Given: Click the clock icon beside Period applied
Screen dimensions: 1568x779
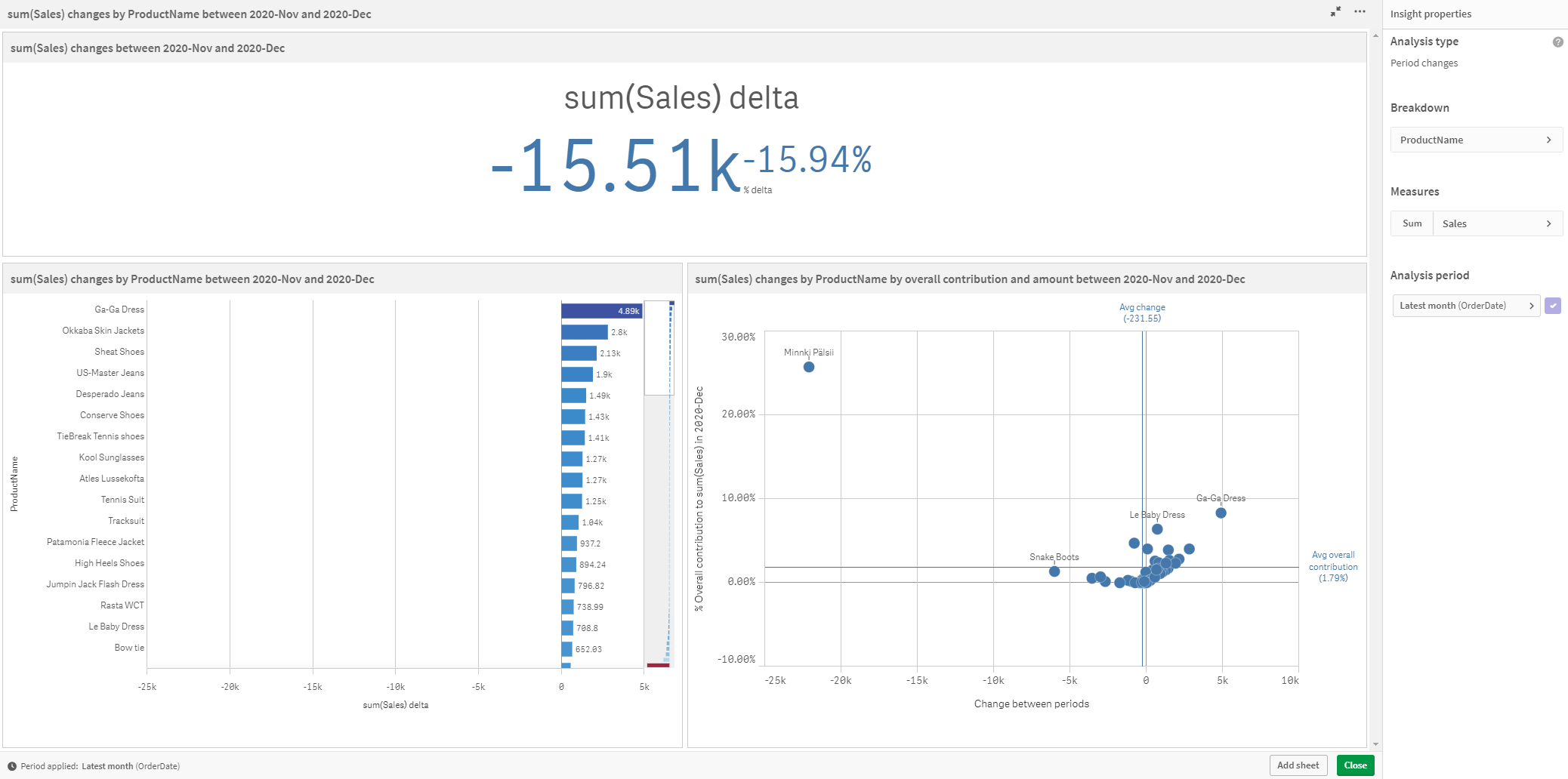Looking at the screenshot, I should (12, 766).
